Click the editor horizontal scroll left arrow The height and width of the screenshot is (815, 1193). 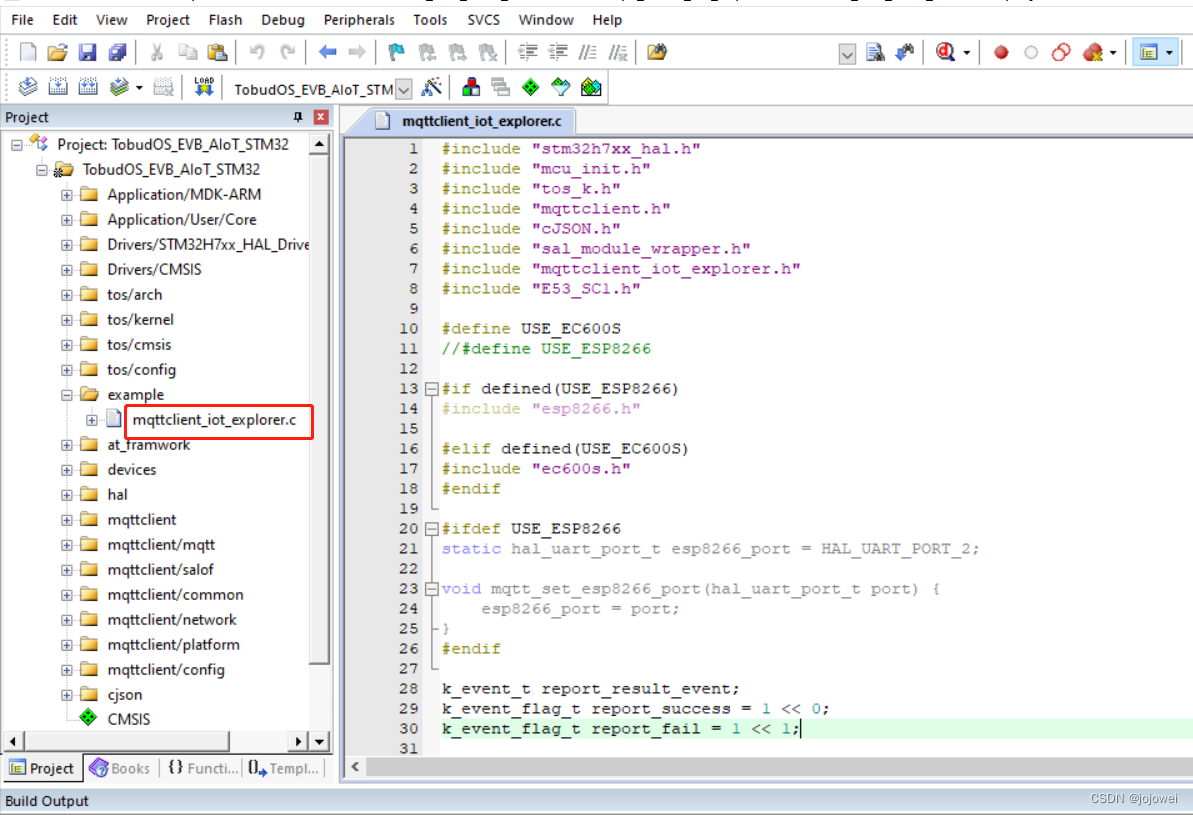click(355, 767)
